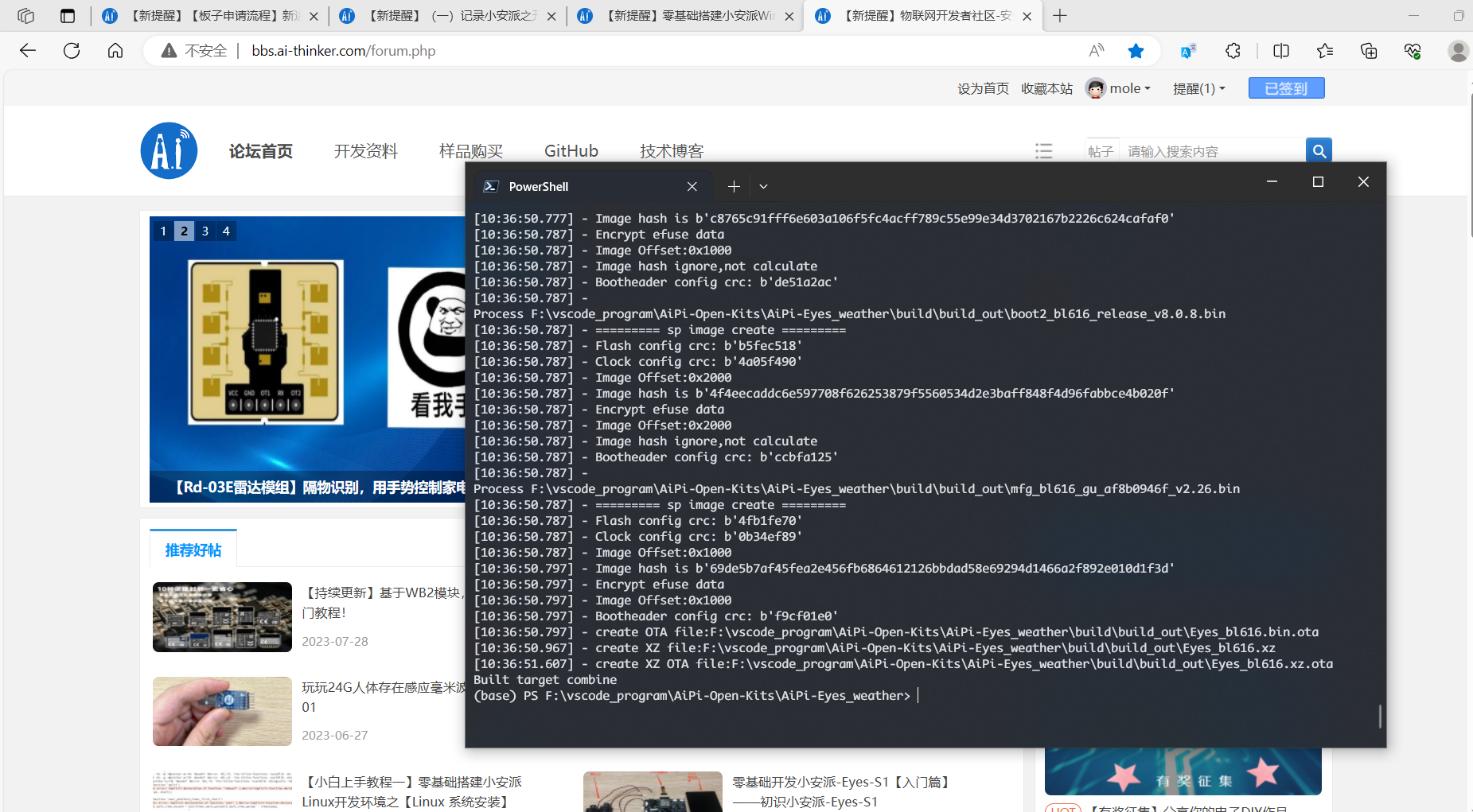
Task: Open 技术博客 nav item
Action: [x=672, y=151]
